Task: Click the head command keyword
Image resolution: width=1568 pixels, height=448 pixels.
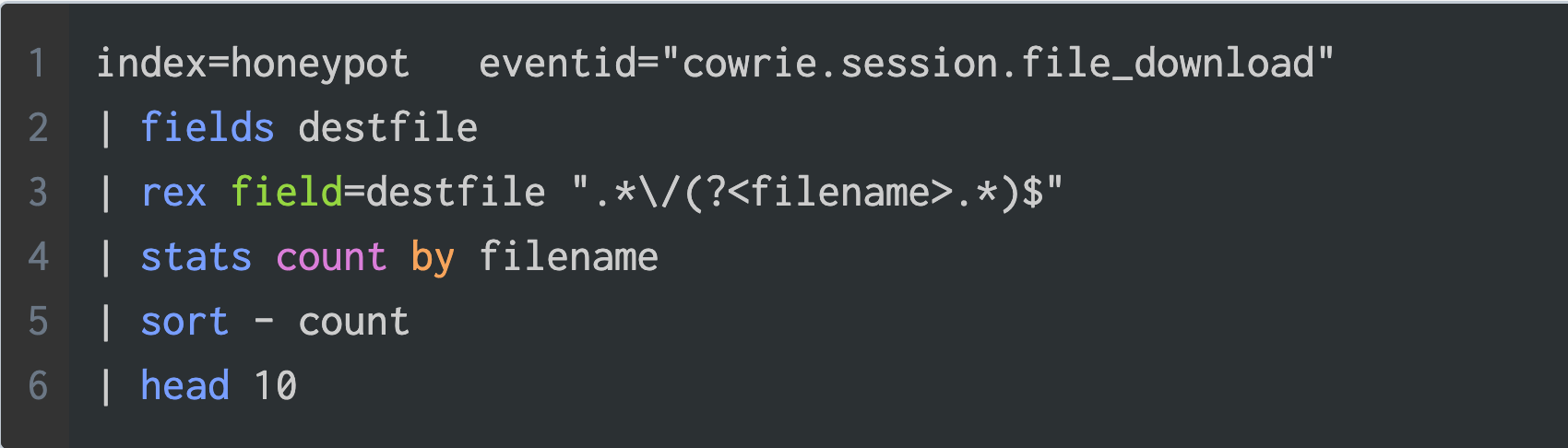Action: [184, 386]
